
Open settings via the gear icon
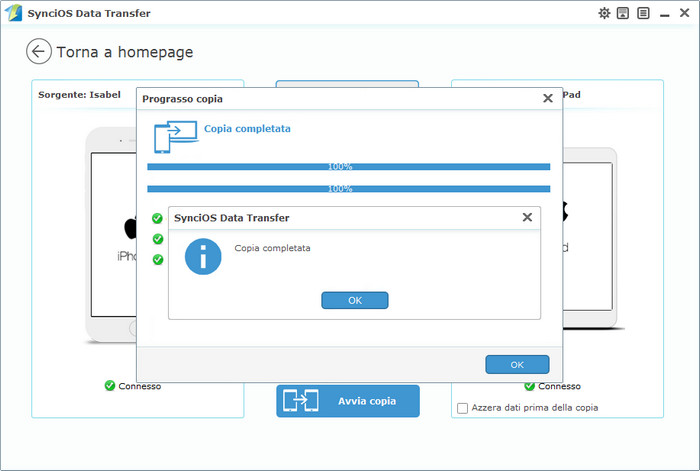point(604,13)
